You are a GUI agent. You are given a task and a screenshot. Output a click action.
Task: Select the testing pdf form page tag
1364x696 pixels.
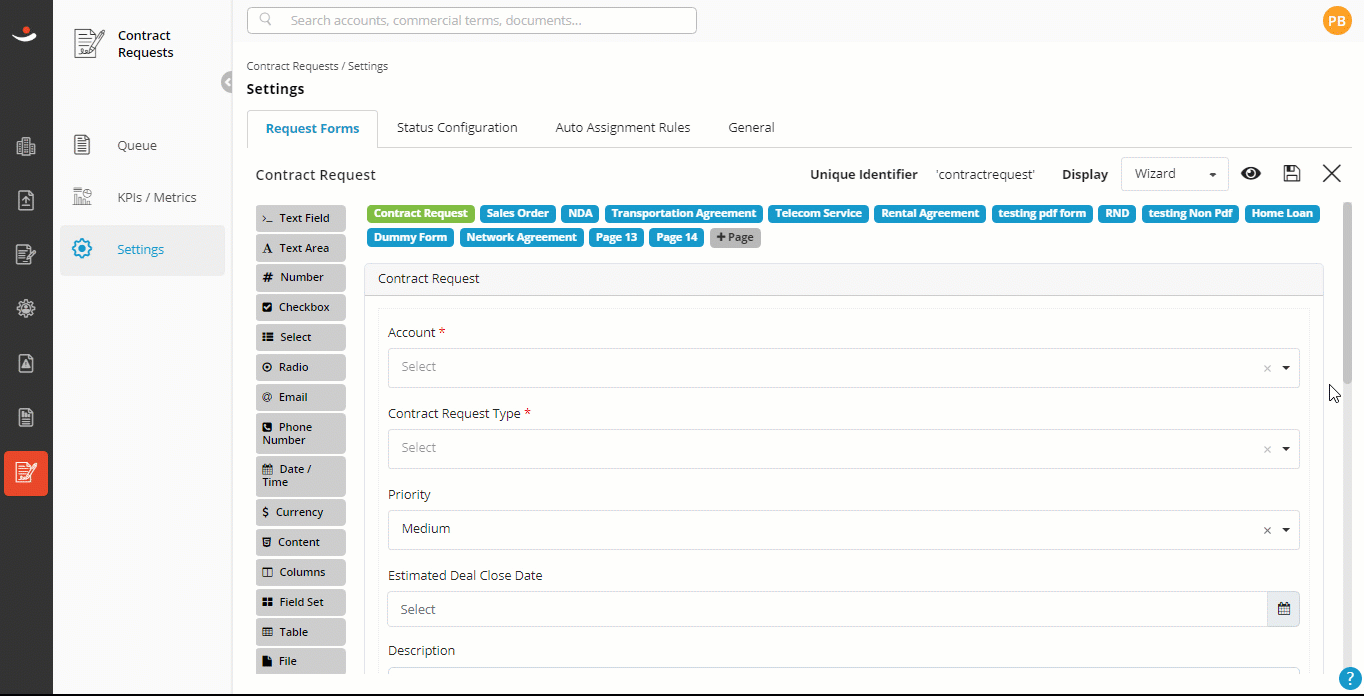1042,214
